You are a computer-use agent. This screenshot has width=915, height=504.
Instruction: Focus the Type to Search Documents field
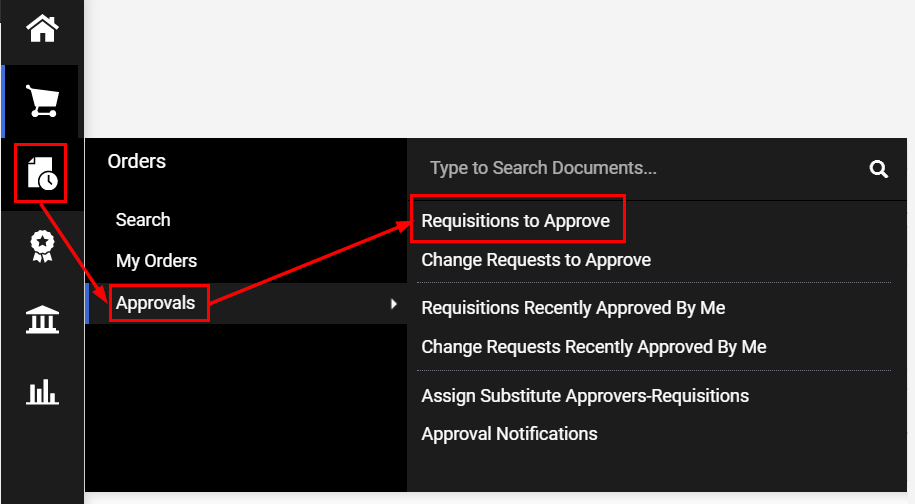point(640,168)
